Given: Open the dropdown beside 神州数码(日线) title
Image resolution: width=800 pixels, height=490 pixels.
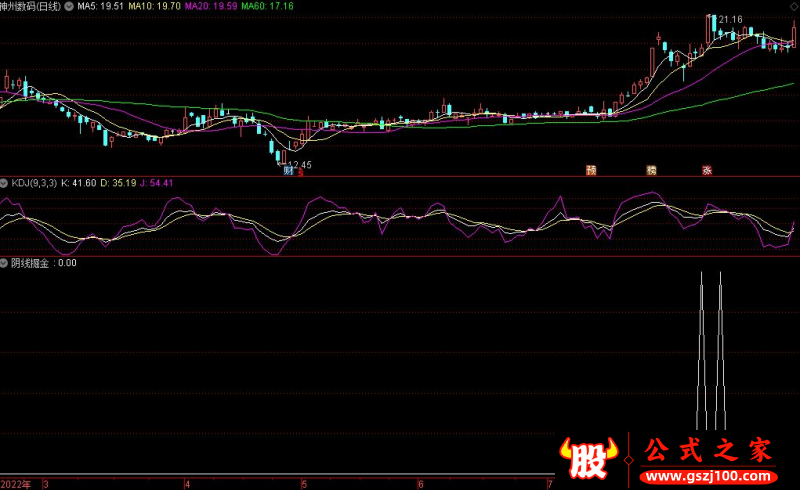Looking at the screenshot, I should [x=68, y=6].
